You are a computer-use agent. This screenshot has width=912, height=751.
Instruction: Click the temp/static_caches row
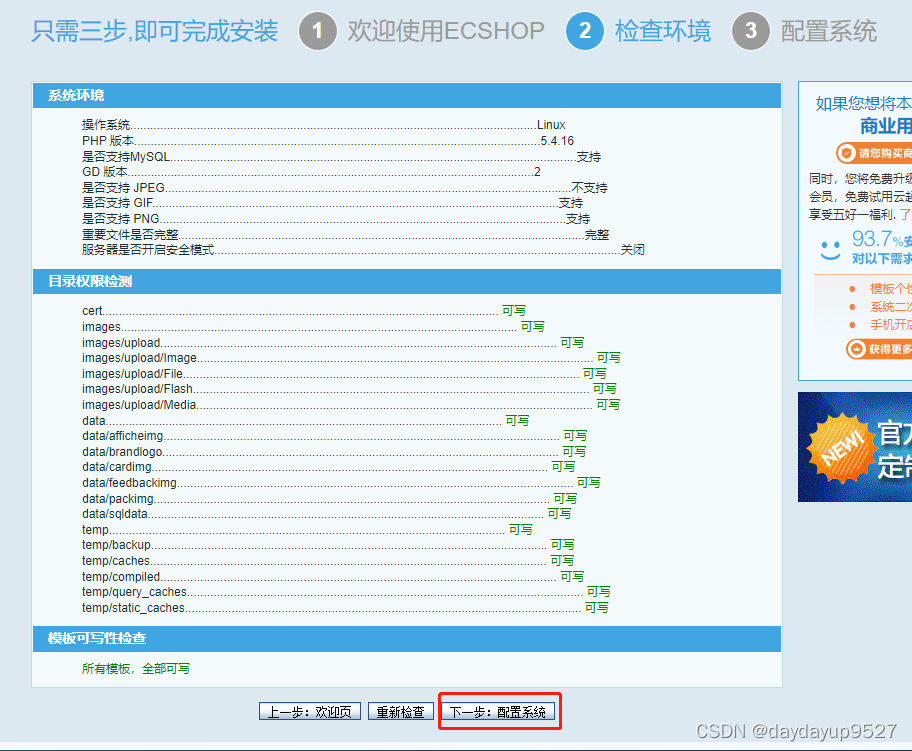pos(345,607)
